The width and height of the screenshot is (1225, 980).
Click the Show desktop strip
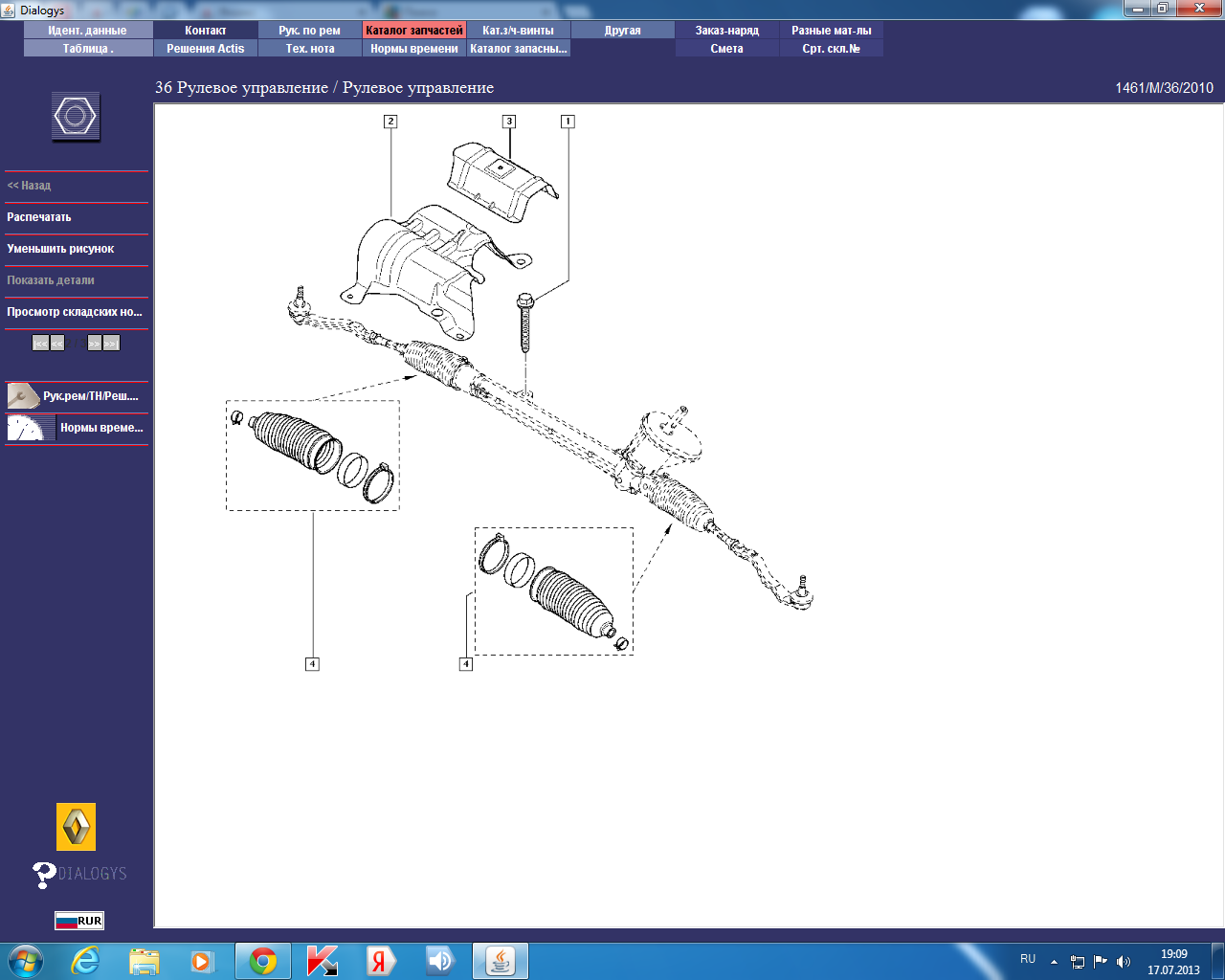pyautogui.click(x=1217, y=961)
